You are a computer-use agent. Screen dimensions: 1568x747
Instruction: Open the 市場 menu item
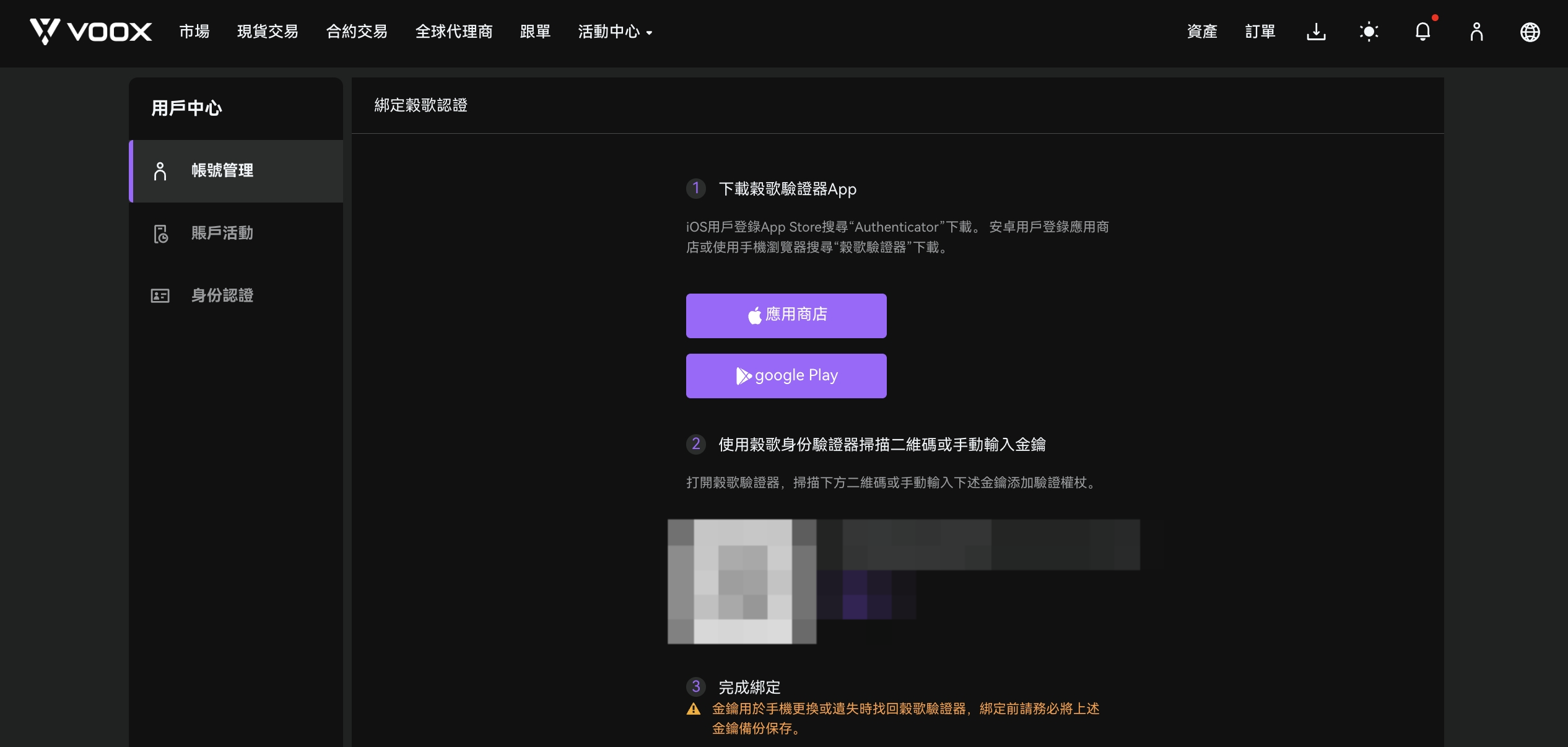(x=194, y=32)
